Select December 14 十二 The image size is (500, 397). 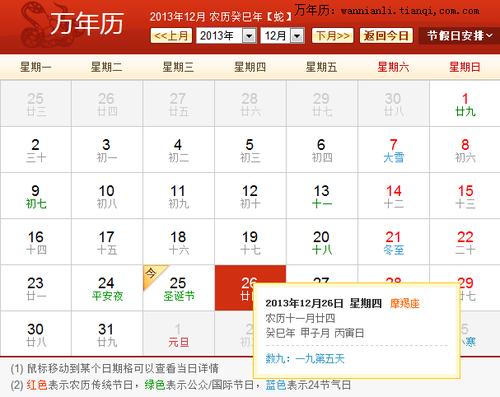click(393, 196)
